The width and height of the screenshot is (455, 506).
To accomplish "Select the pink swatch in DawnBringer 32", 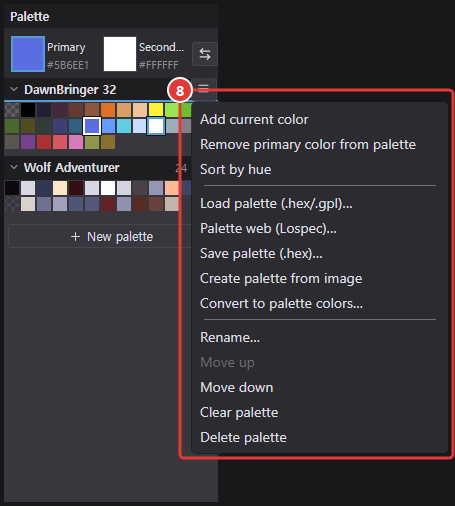I will coord(76,142).
